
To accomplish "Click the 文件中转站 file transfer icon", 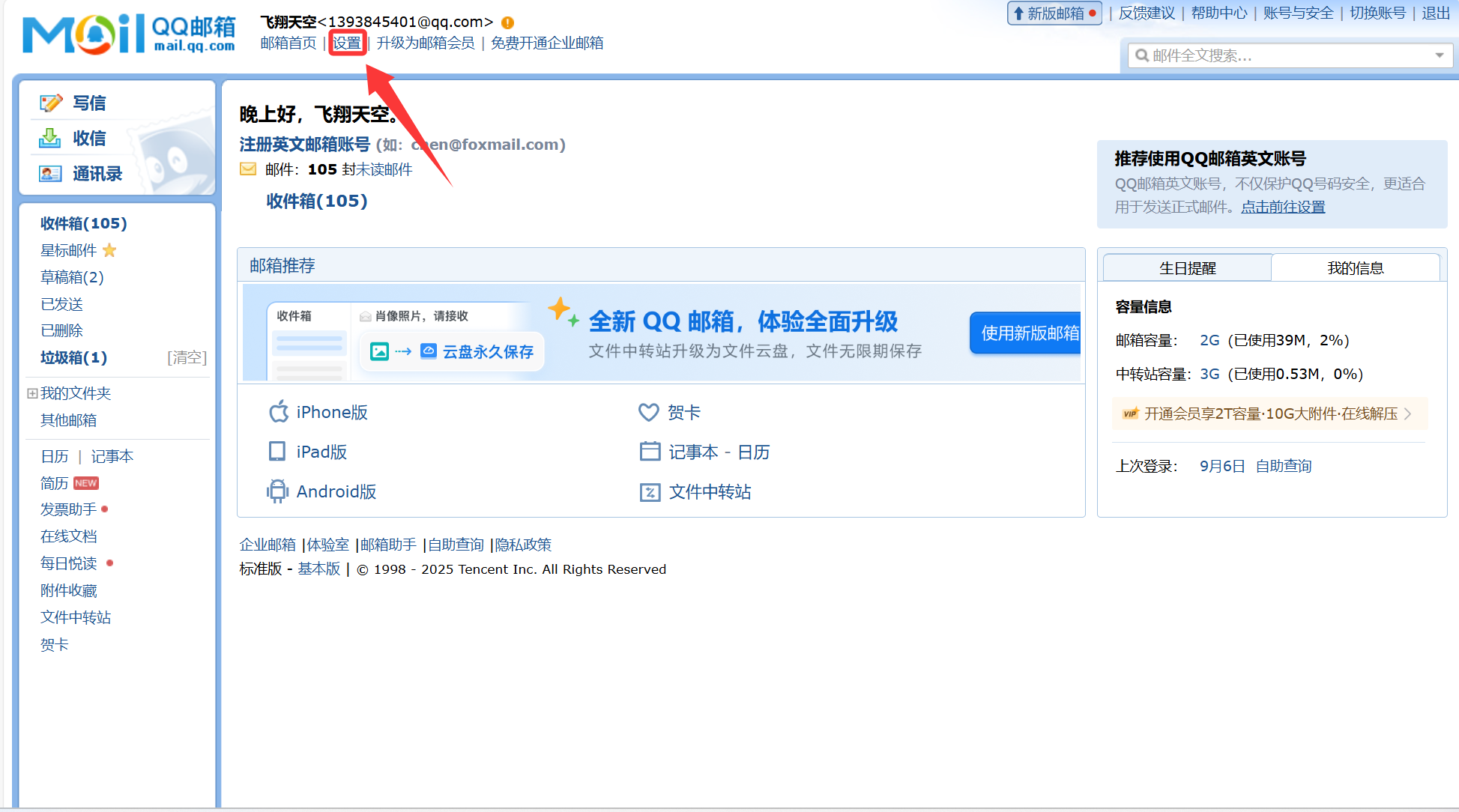I will click(650, 492).
